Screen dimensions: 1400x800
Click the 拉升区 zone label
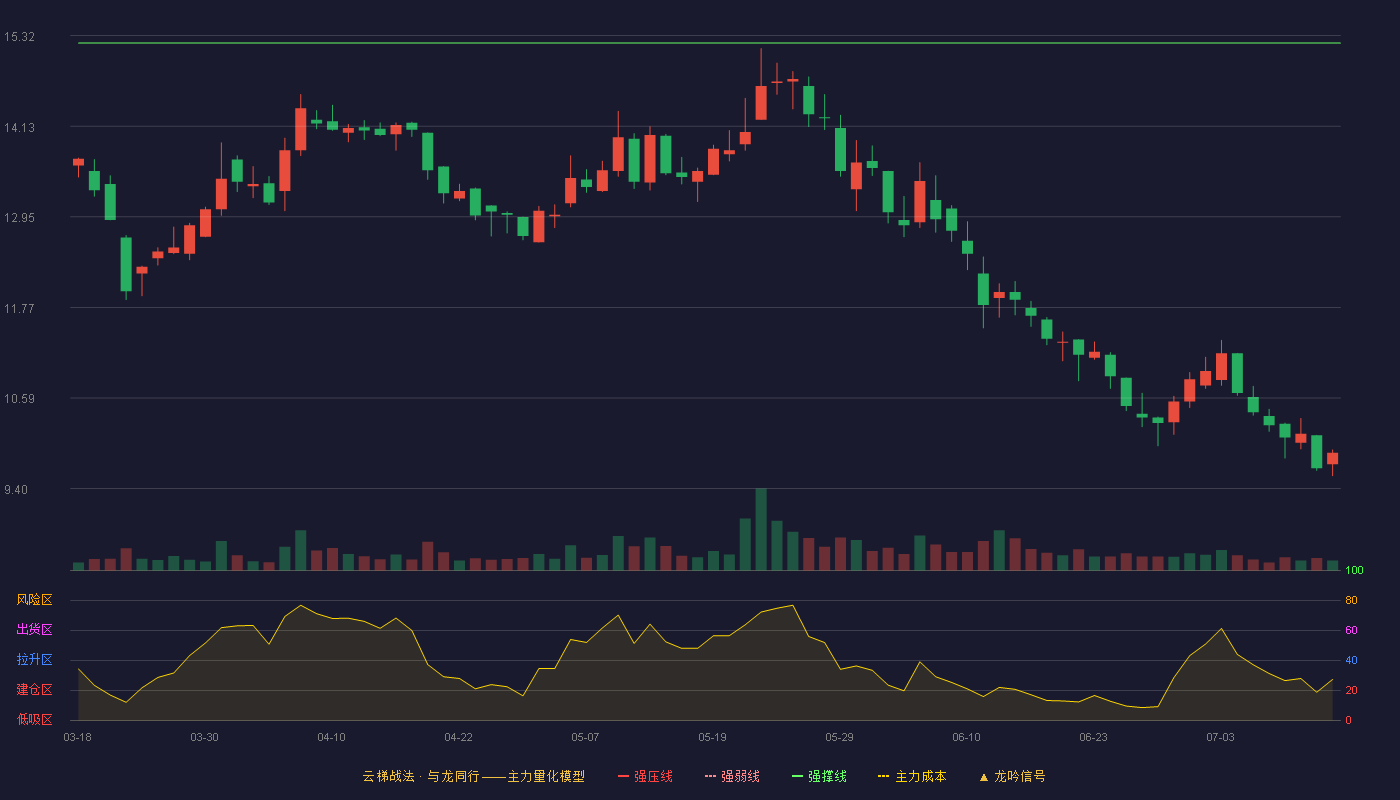pyautogui.click(x=34, y=660)
